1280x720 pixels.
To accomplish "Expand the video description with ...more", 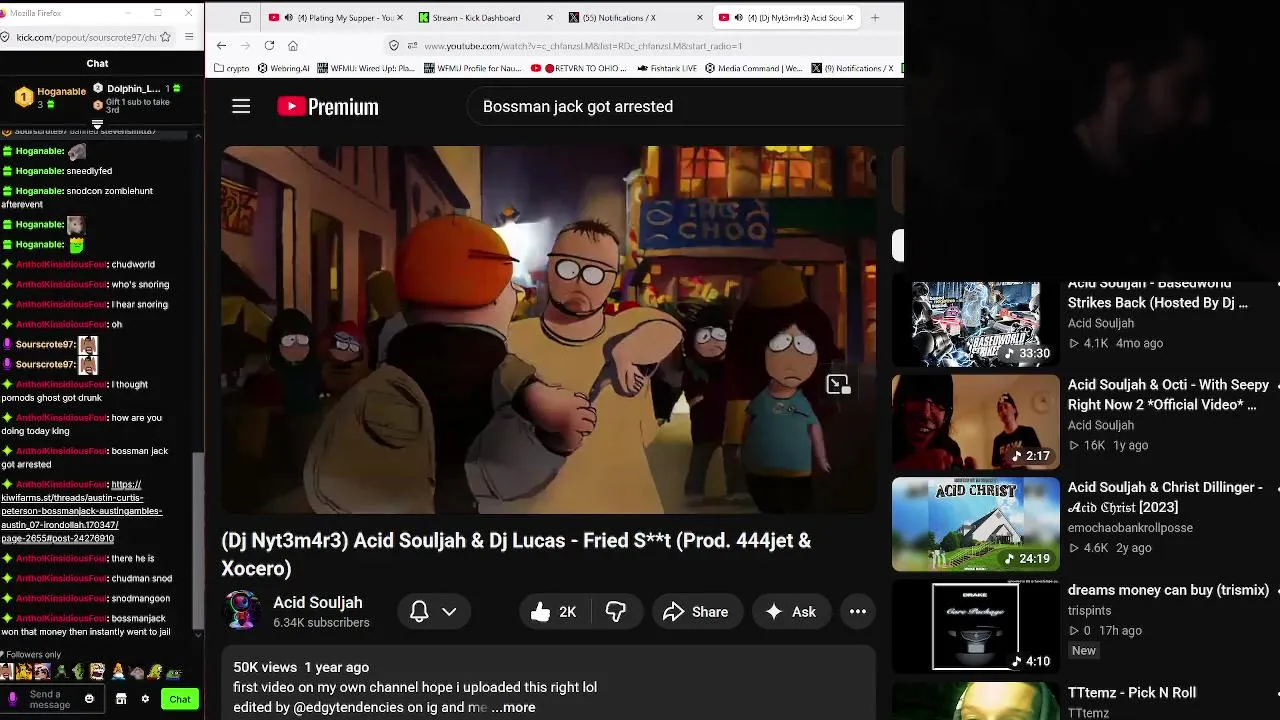I will pyautogui.click(x=513, y=707).
